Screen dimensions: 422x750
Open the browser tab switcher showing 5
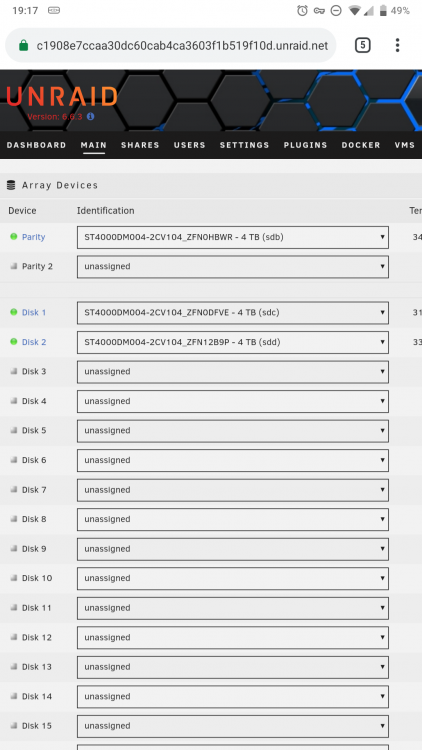[x=363, y=45]
